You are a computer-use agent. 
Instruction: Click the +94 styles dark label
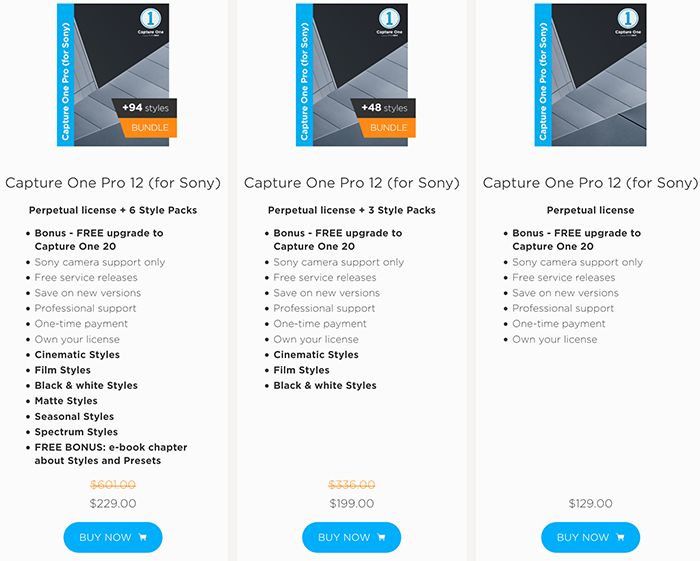click(x=146, y=108)
